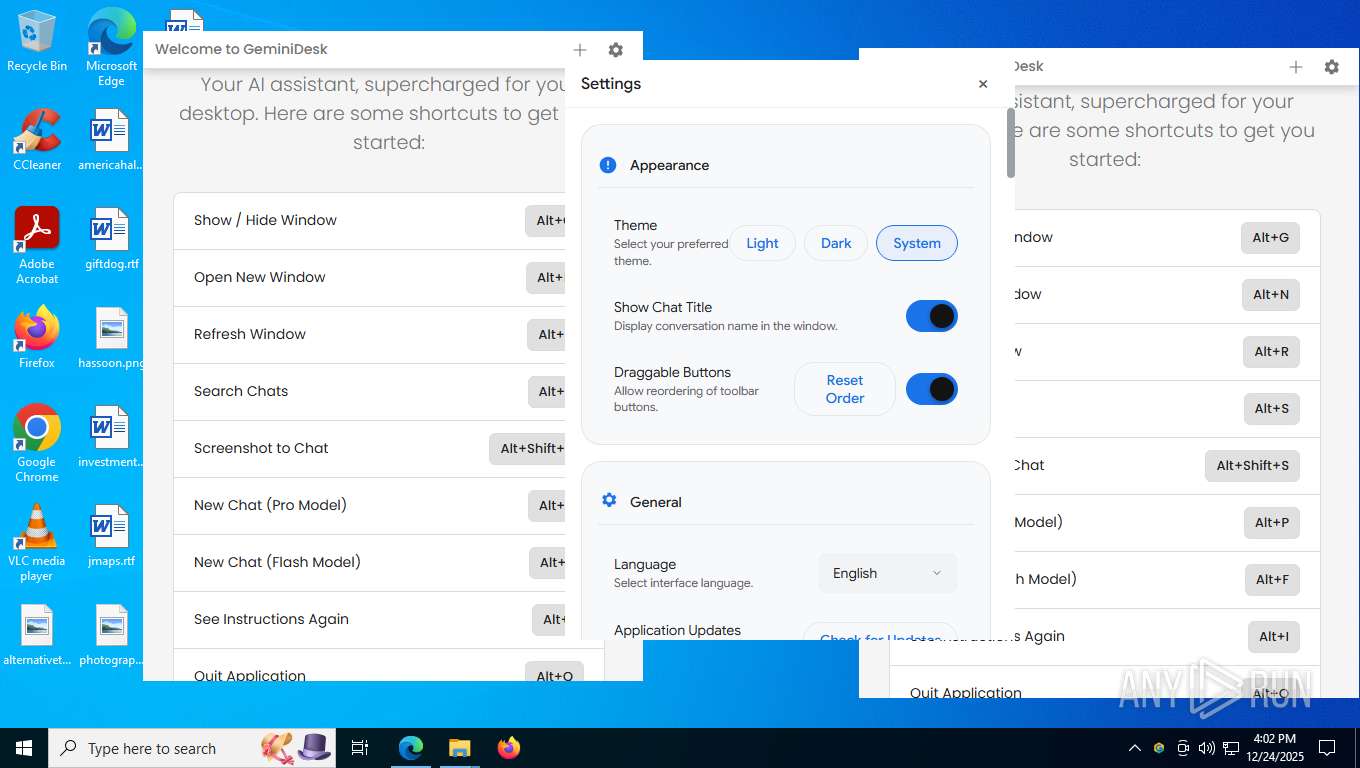Click 'New Chat (Flash Model)' in left window
Screen dimensions: 1360x768
point(369,563)
